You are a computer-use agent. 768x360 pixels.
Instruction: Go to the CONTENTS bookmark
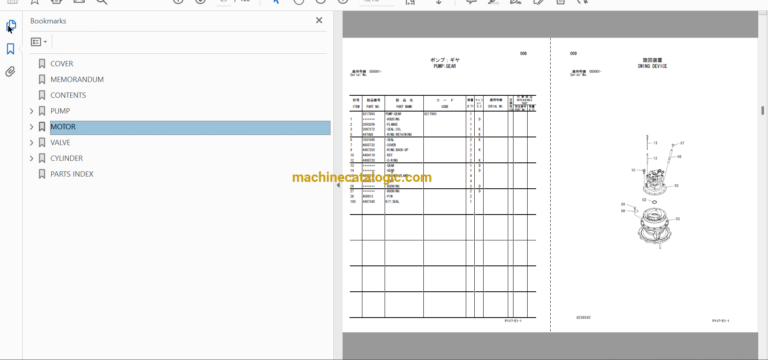tap(68, 95)
